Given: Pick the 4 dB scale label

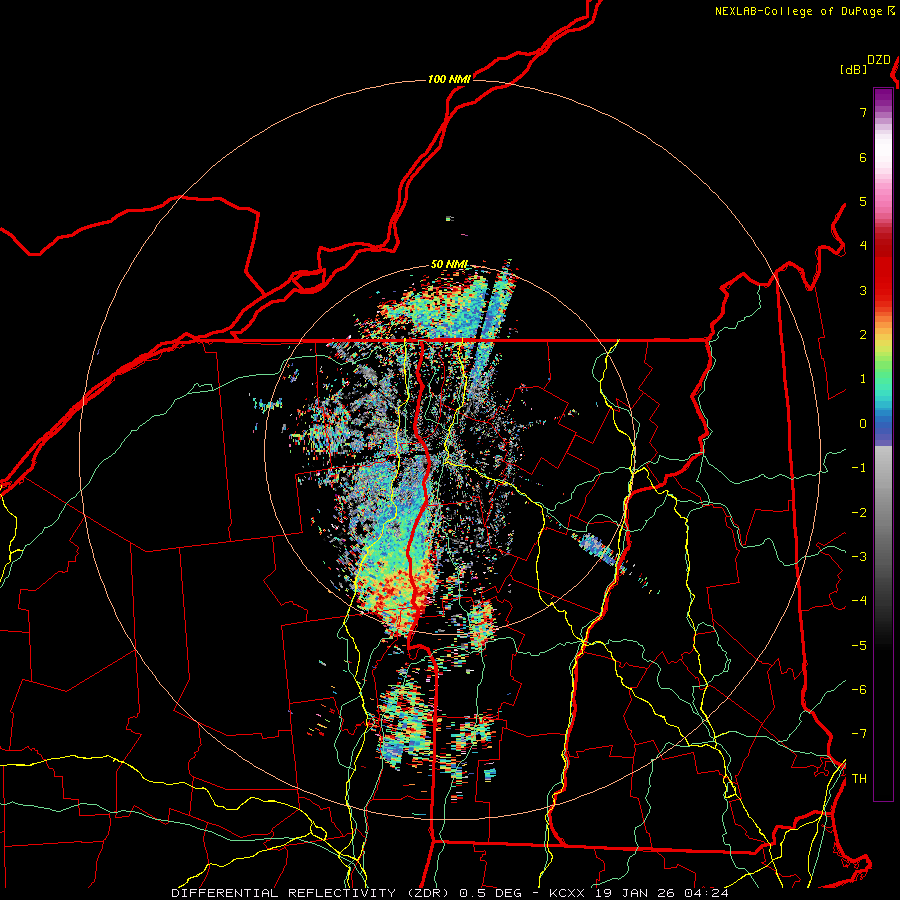Looking at the screenshot, I should tap(863, 246).
